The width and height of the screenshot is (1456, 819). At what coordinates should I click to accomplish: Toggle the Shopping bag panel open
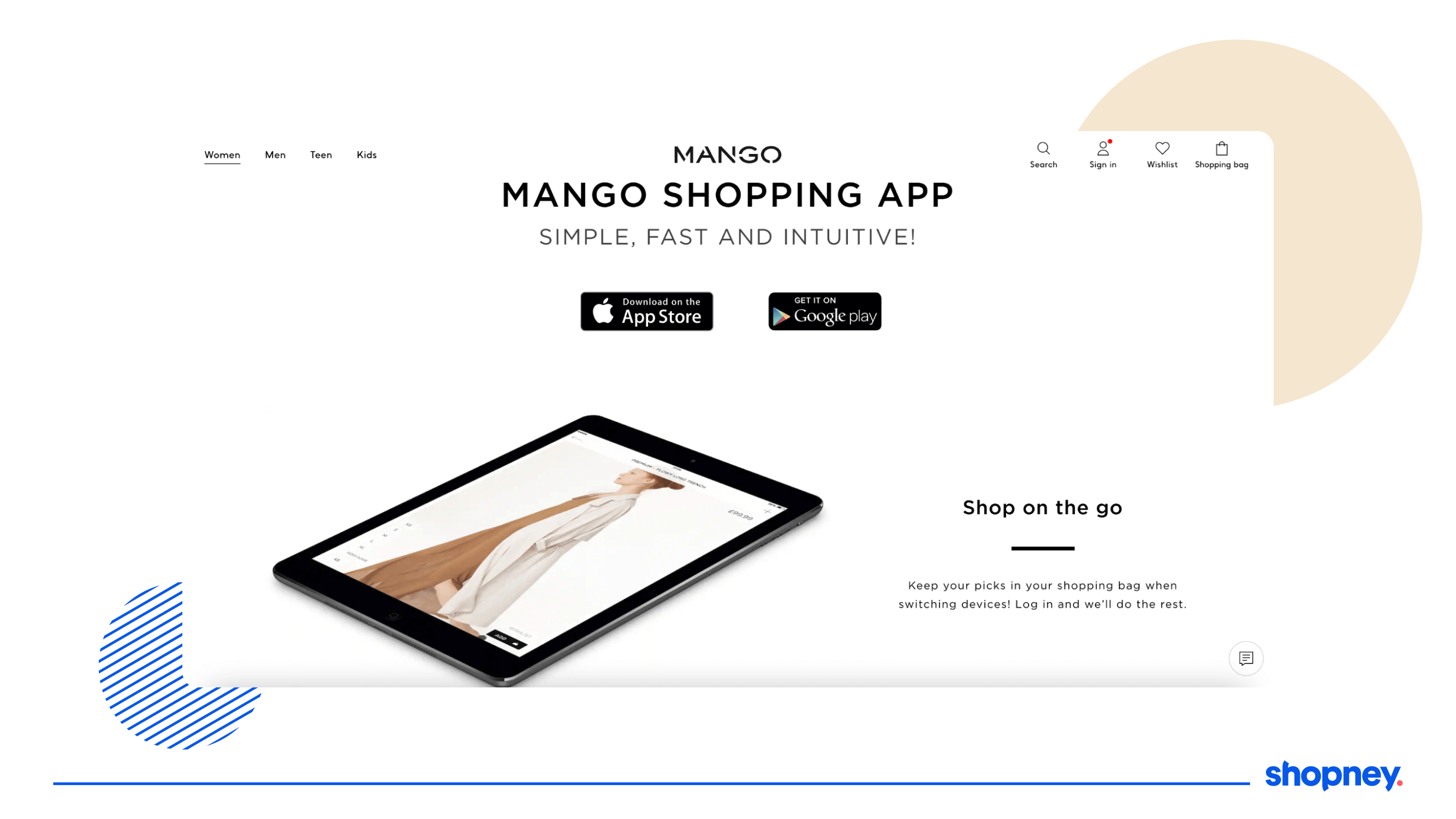[1221, 153]
